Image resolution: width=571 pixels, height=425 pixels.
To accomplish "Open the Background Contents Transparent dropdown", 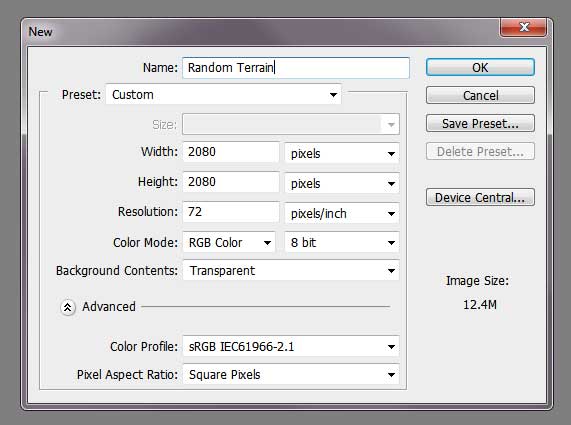I will (291, 271).
